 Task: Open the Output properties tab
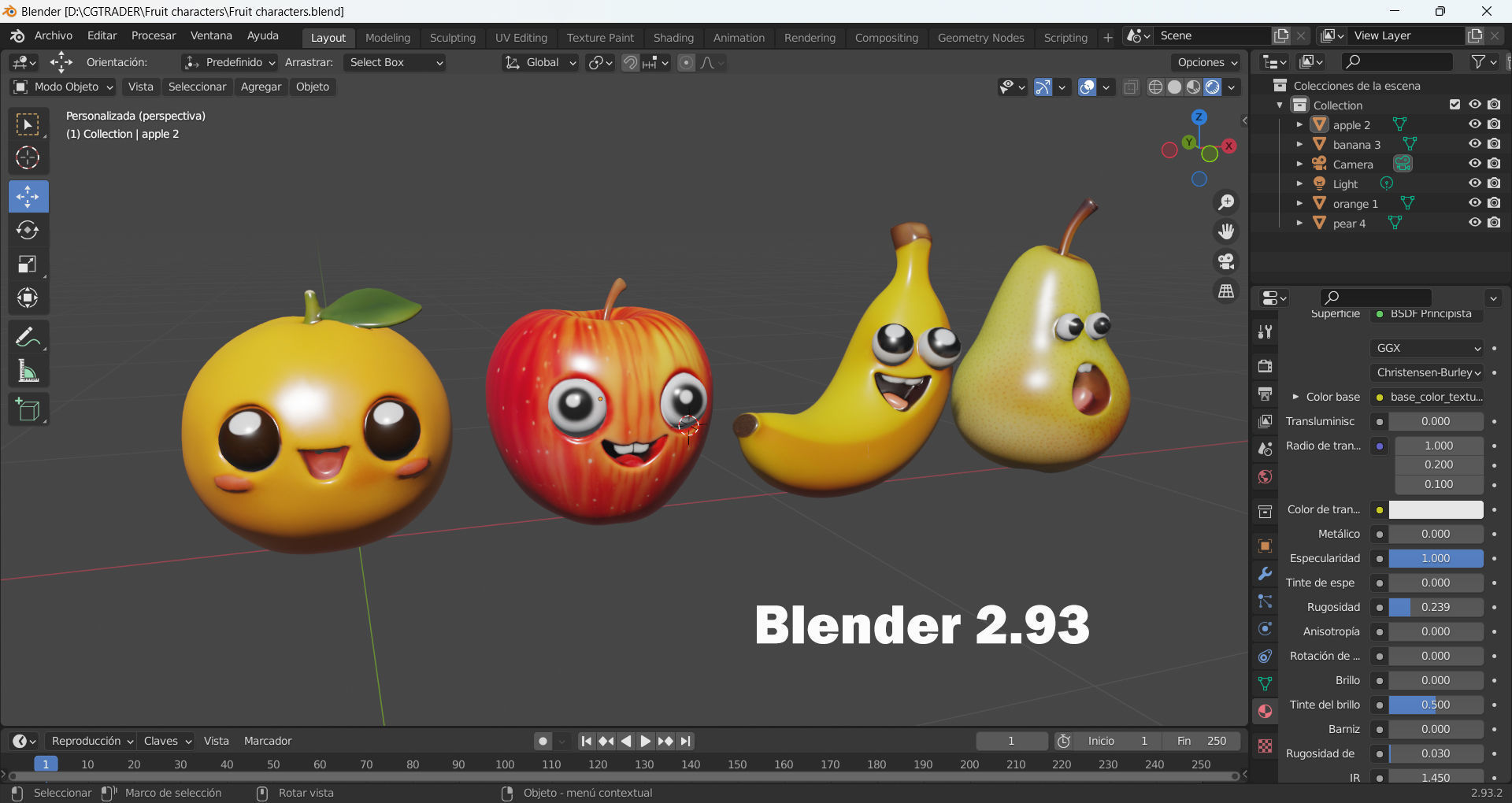[x=1265, y=394]
